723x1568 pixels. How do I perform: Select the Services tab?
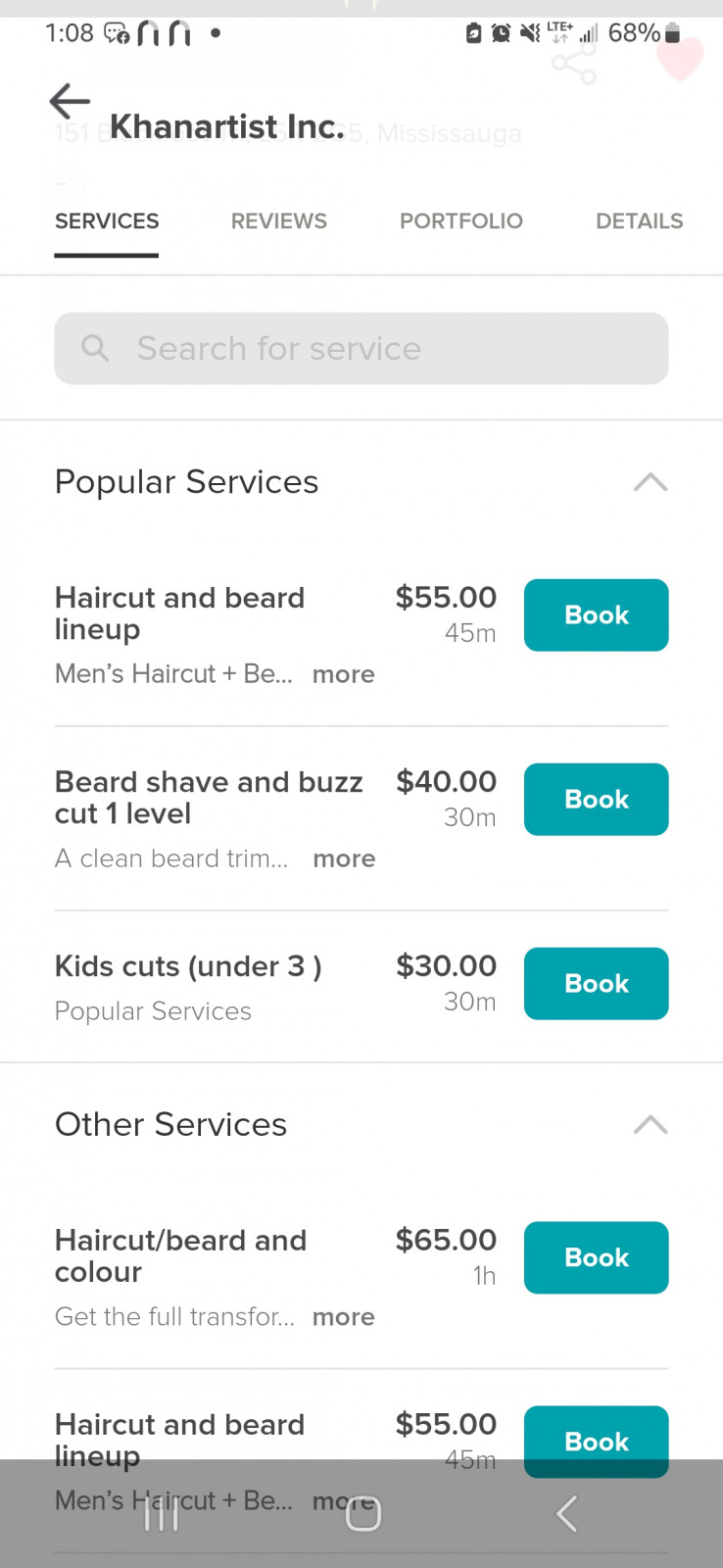click(x=107, y=221)
